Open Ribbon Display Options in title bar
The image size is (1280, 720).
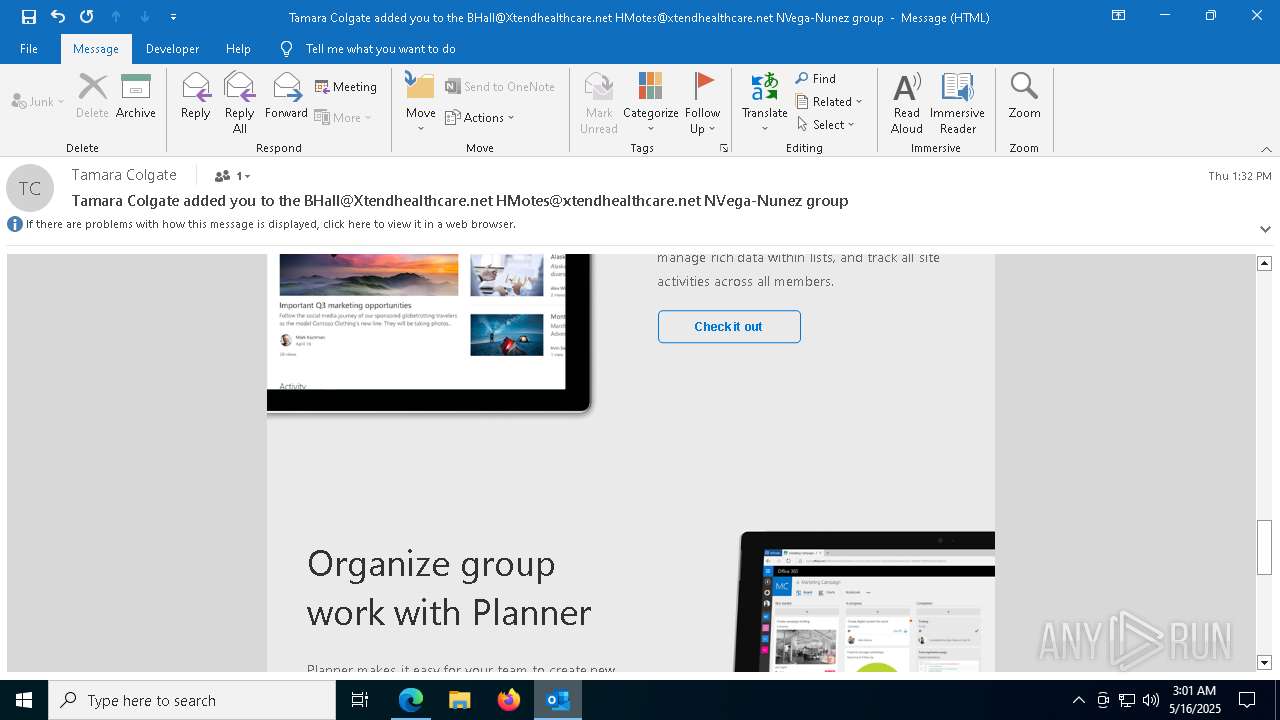1118,16
